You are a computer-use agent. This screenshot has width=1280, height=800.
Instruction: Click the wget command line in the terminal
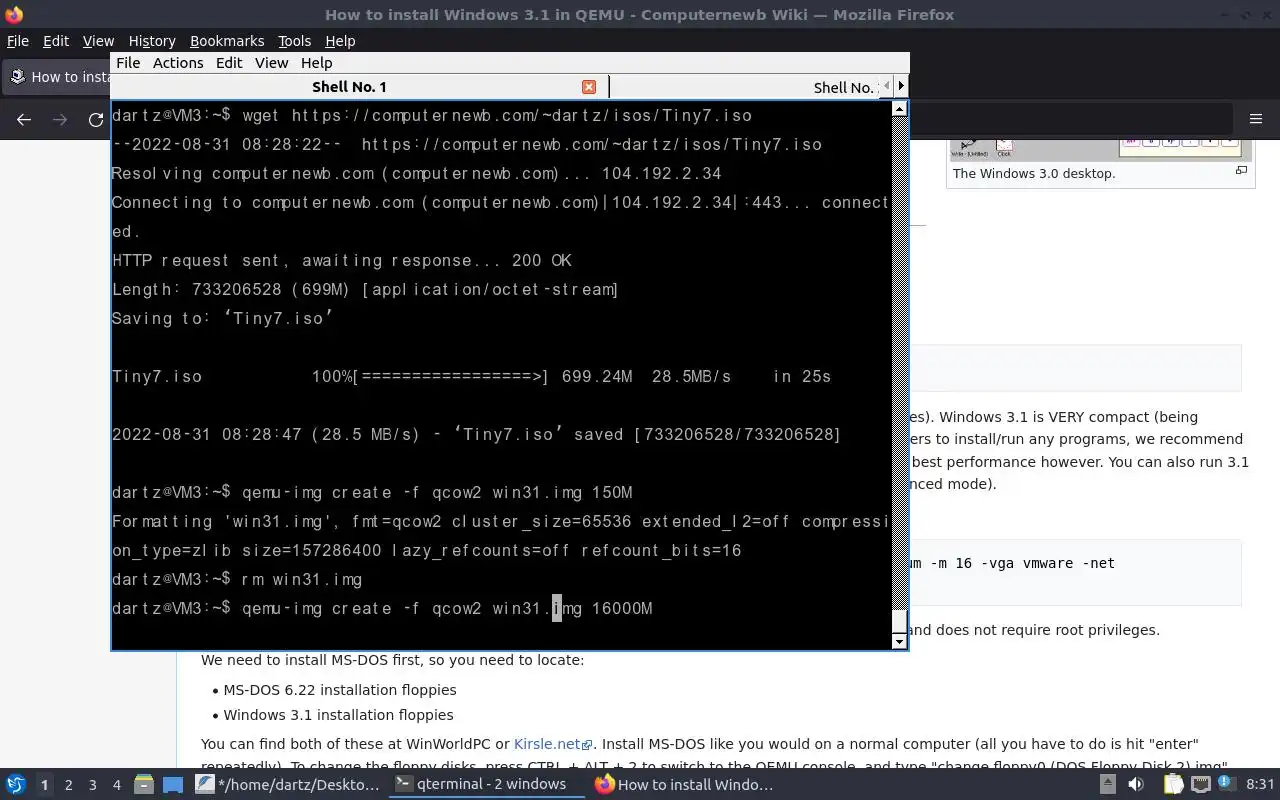[432, 115]
